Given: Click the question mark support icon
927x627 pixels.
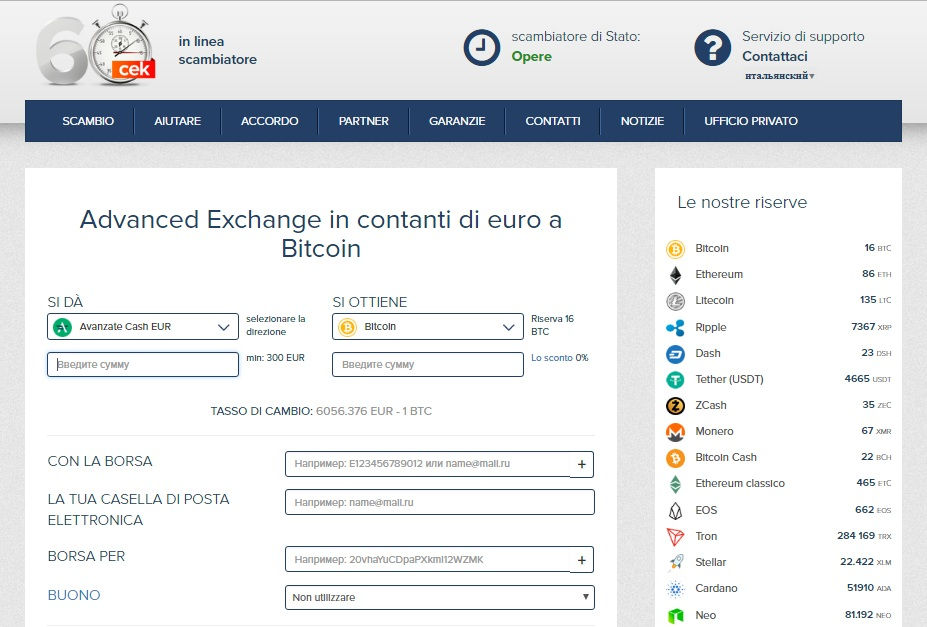Looking at the screenshot, I should [712, 47].
